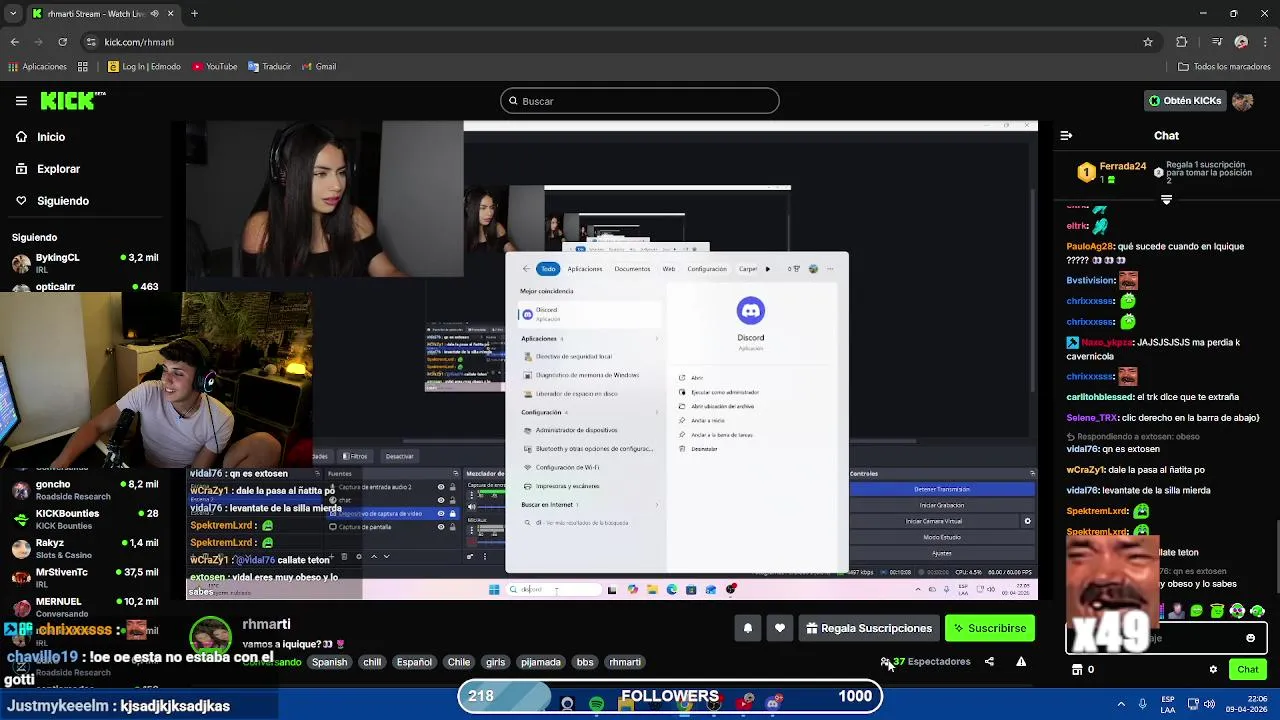
Task: Open BykingCL channel in following list
Action: [85, 263]
